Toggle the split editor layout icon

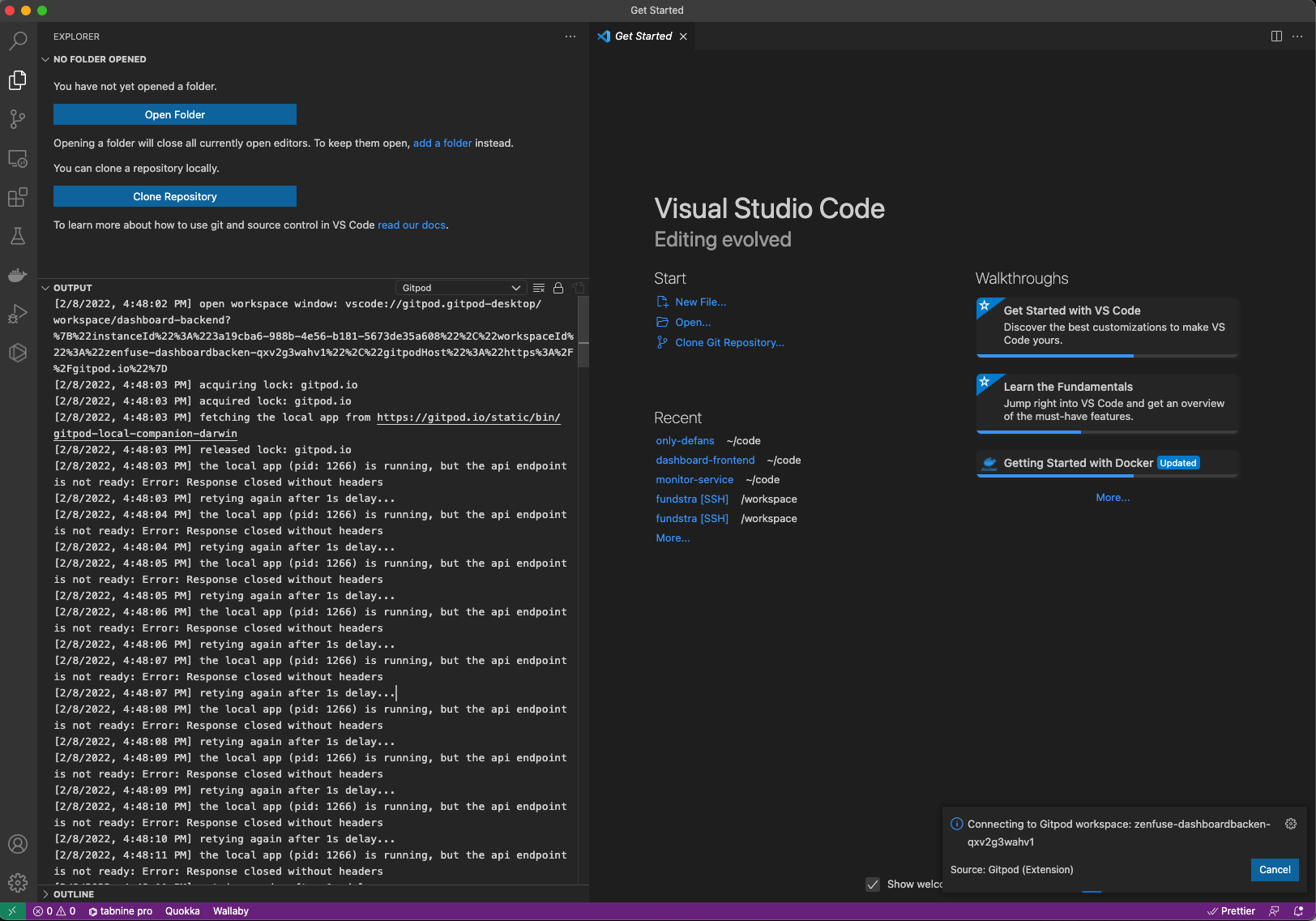[x=1278, y=36]
